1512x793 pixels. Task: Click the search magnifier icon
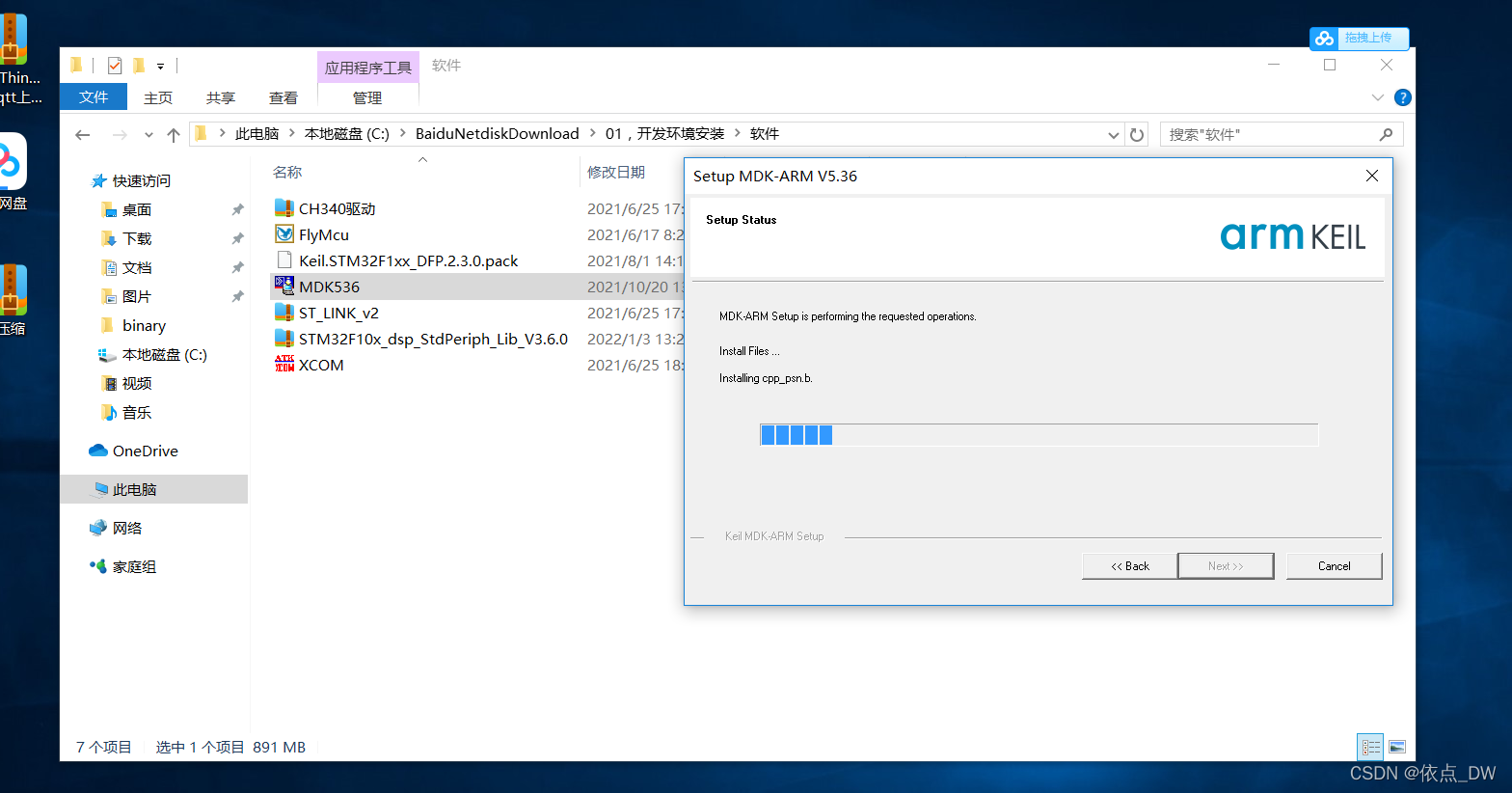[1386, 134]
